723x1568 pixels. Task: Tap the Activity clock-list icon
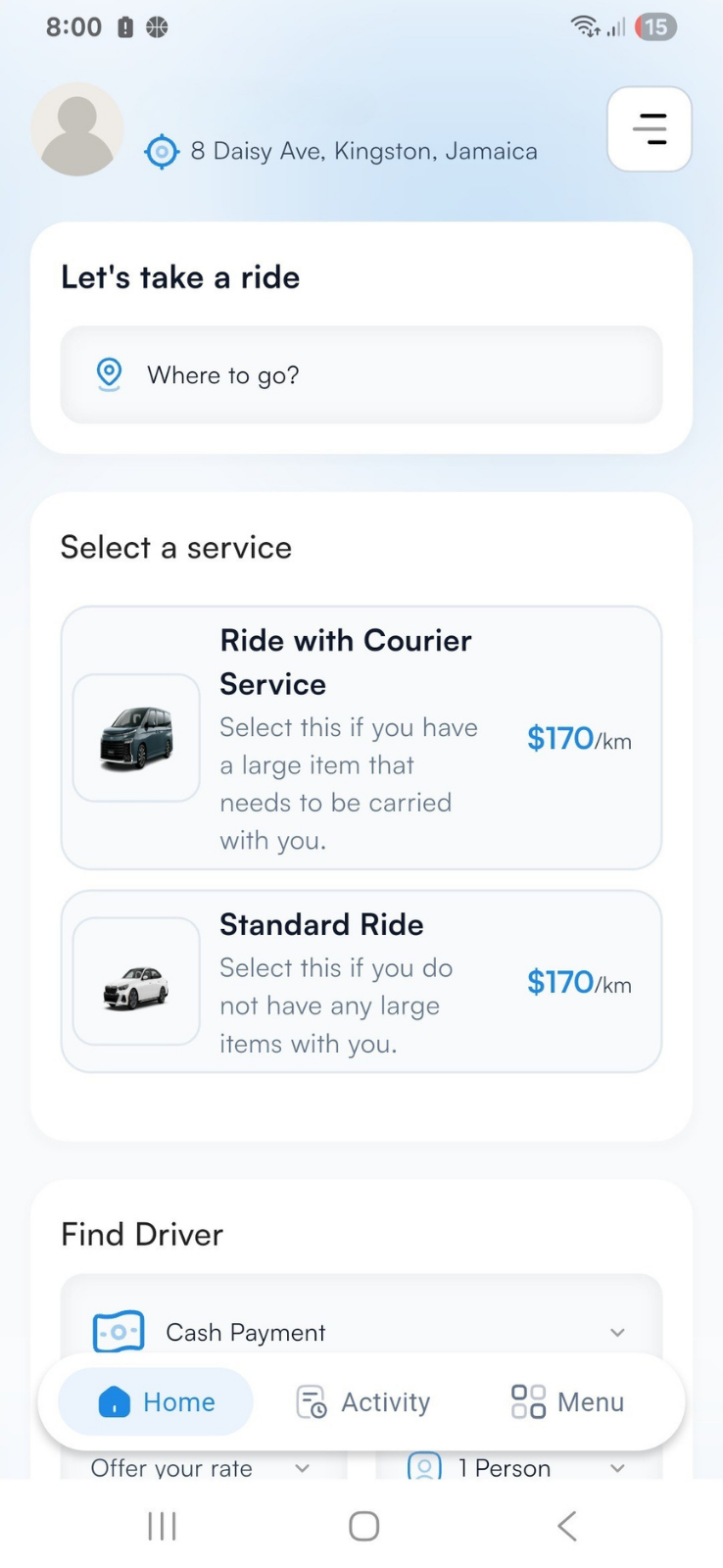click(312, 1401)
